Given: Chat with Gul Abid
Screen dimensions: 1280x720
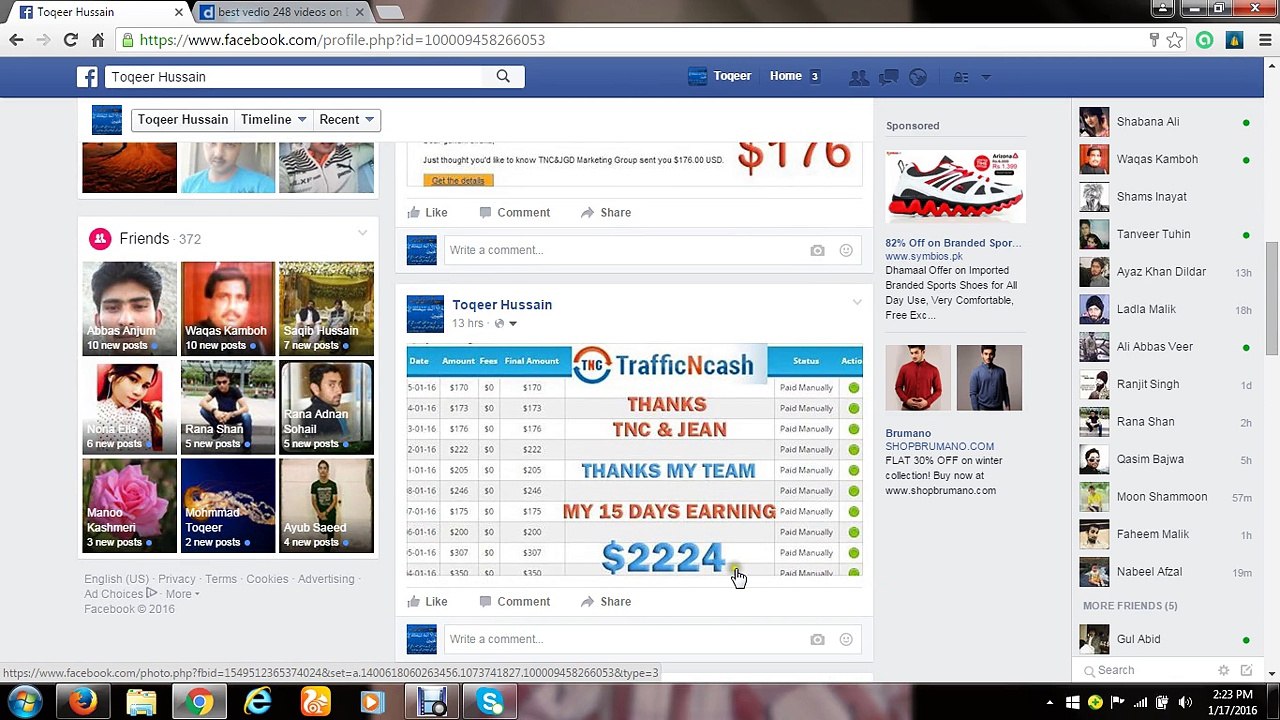Looking at the screenshot, I should [1166, 639].
